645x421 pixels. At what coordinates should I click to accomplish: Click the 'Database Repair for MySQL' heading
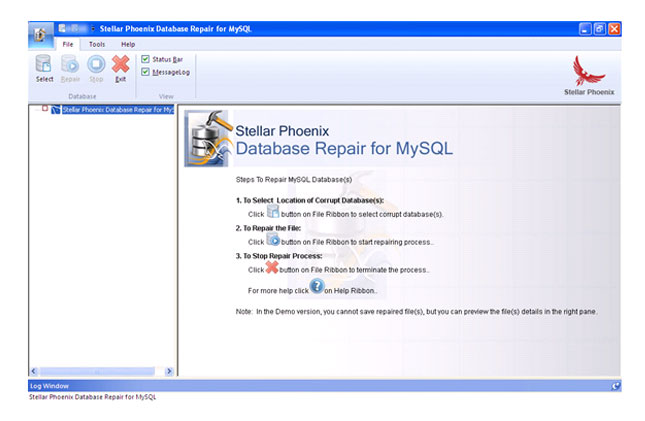(344, 148)
